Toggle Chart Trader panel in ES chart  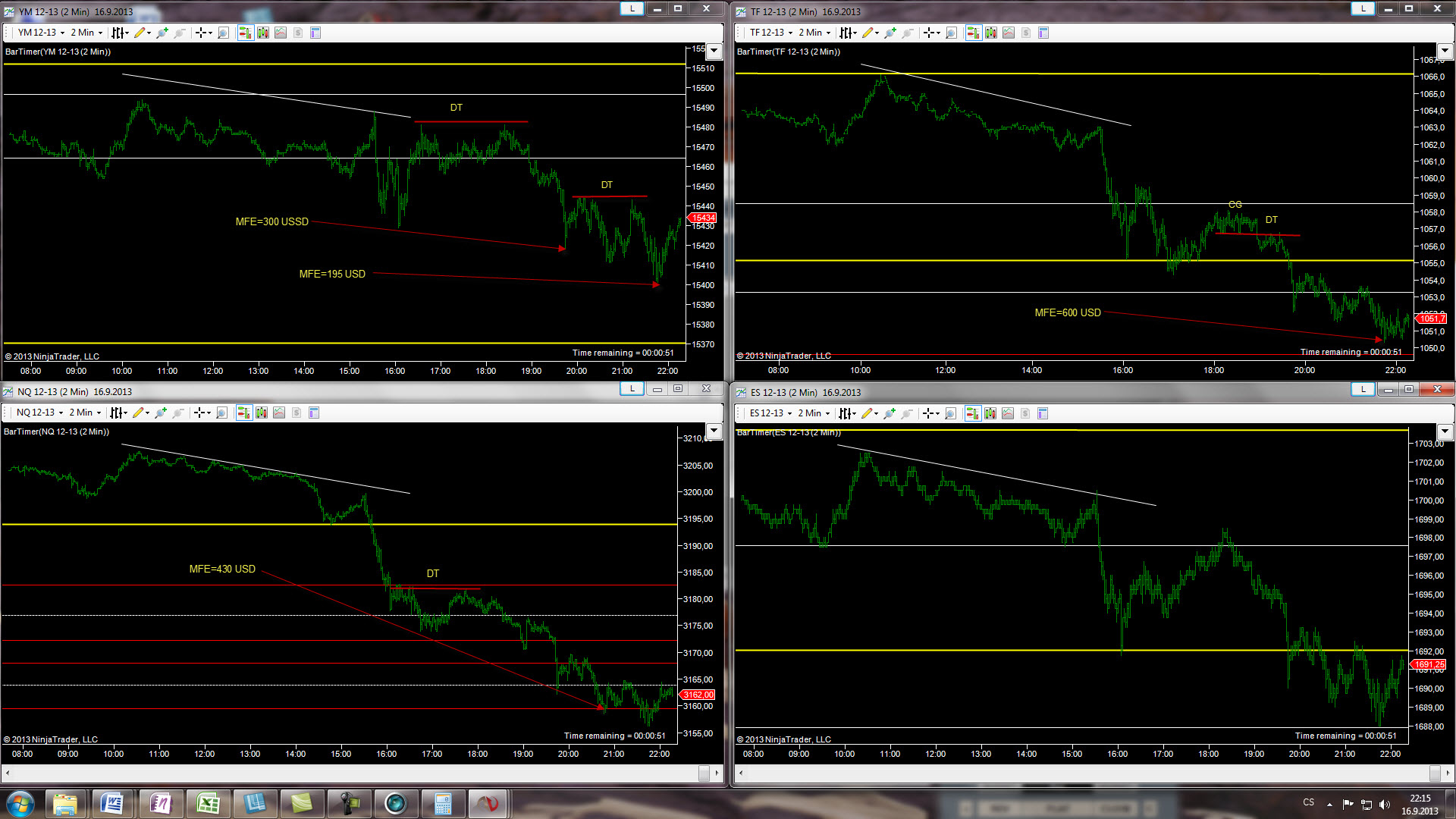(971, 413)
